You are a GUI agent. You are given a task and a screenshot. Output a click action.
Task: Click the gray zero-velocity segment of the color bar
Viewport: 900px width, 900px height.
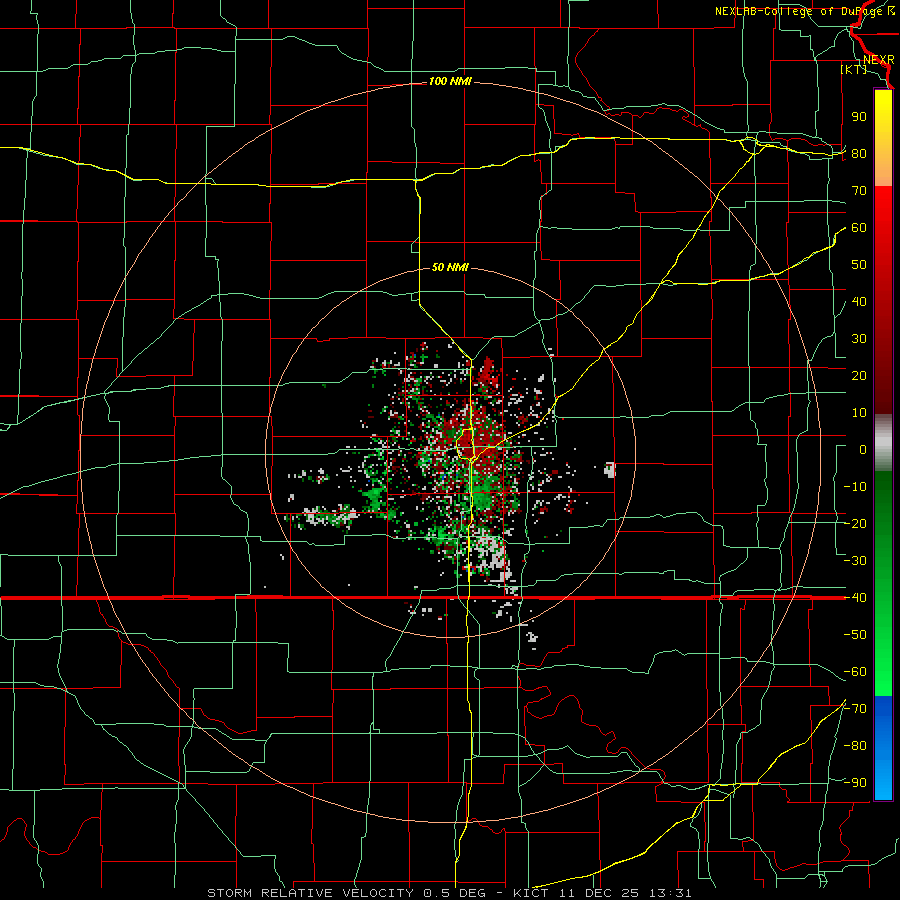tap(883, 442)
